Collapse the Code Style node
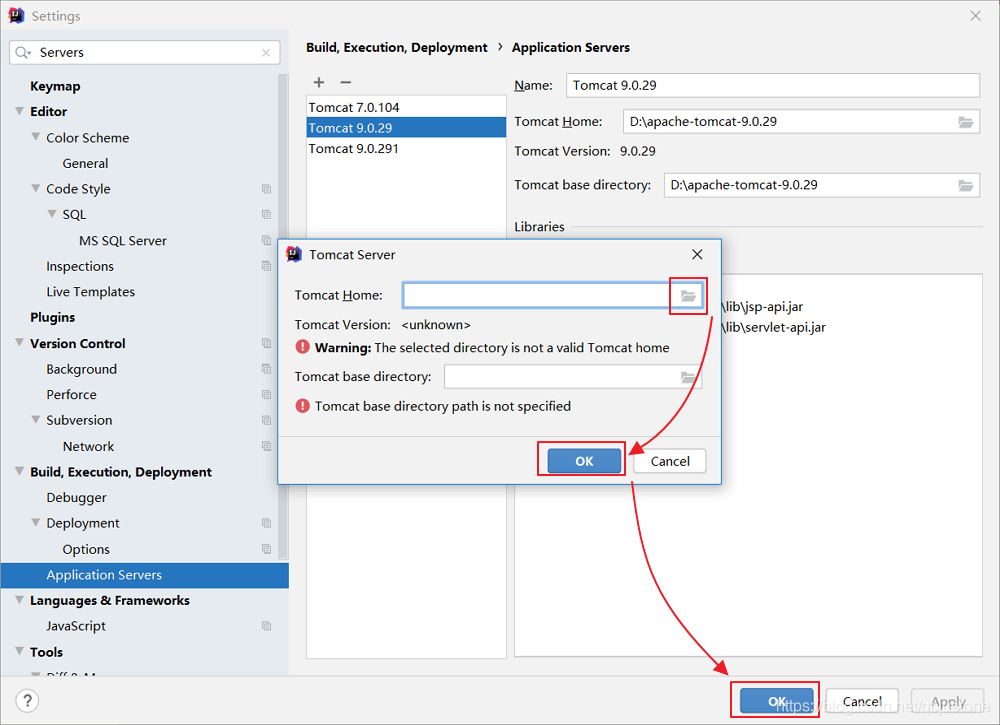Image resolution: width=1000 pixels, height=725 pixels. point(37,189)
